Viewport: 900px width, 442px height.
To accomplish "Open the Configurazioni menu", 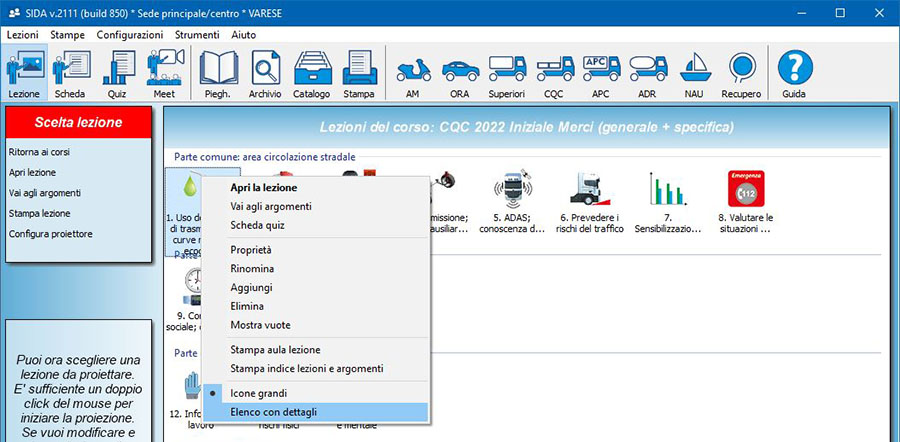I will [130, 34].
